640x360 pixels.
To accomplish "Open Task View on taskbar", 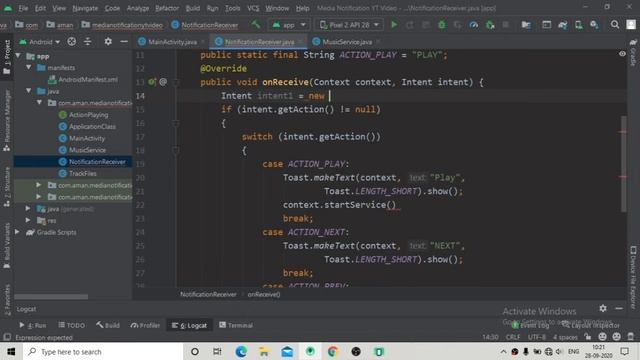I will pyautogui.click(x=217, y=351).
